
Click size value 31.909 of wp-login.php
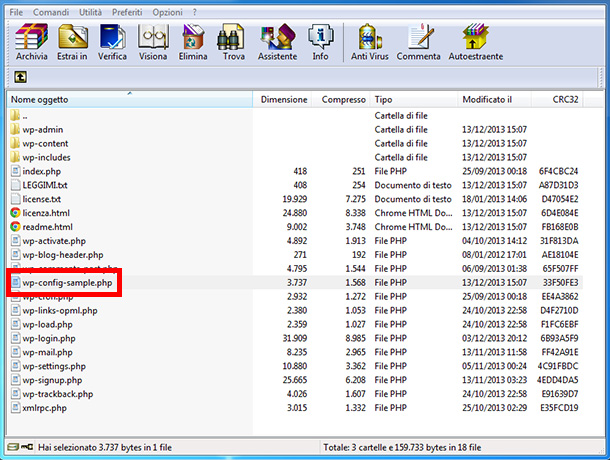295,338
